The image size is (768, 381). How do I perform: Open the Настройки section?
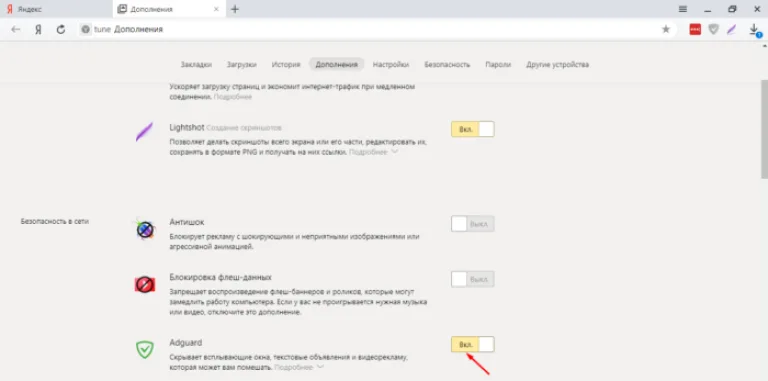[x=391, y=65]
